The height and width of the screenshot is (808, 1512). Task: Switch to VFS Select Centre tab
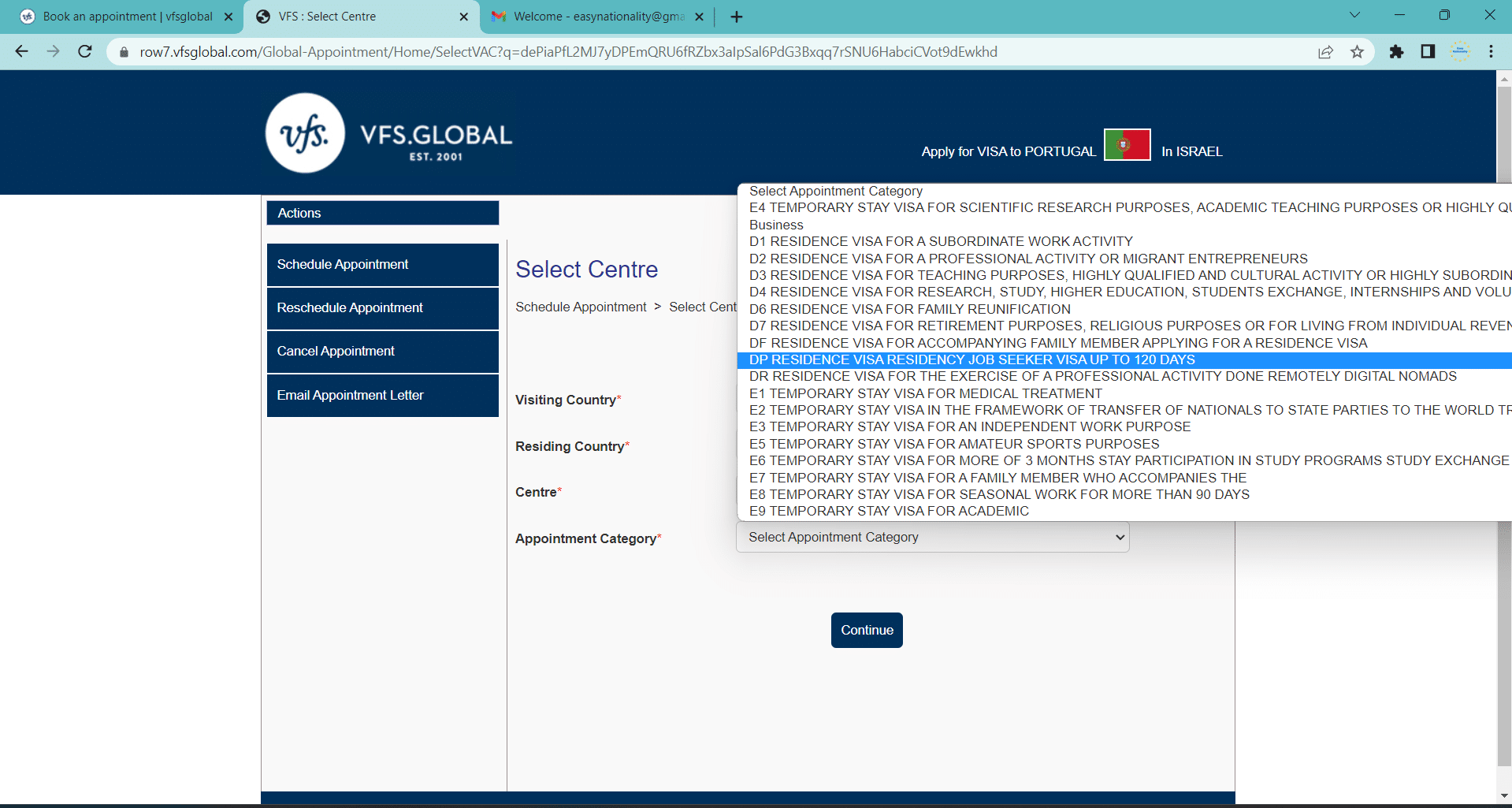(x=362, y=17)
